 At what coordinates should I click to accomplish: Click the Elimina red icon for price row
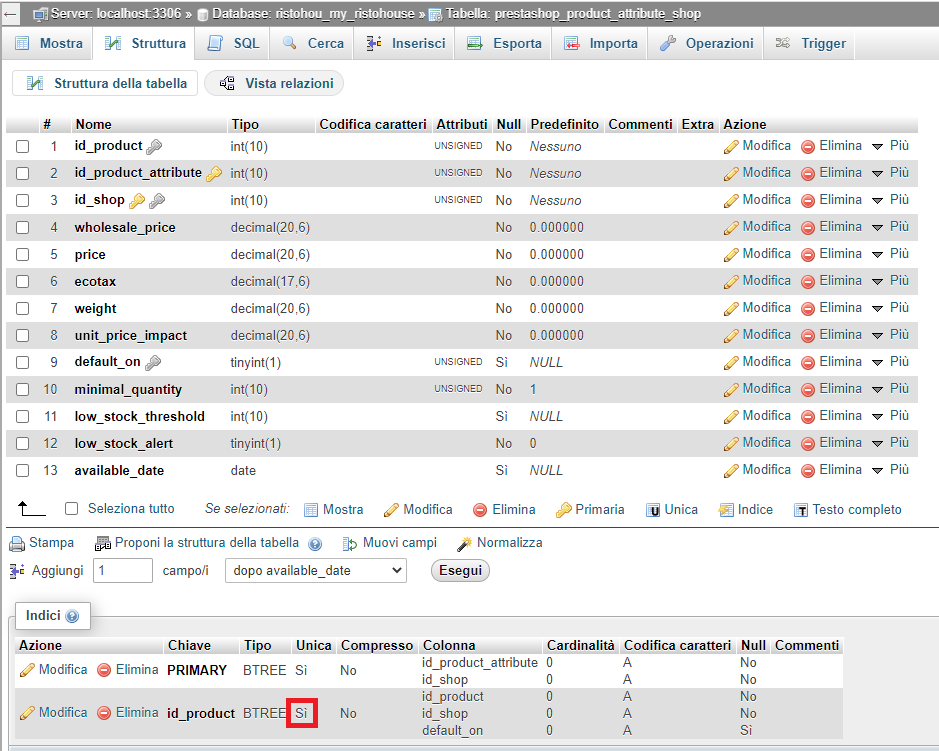(808, 255)
